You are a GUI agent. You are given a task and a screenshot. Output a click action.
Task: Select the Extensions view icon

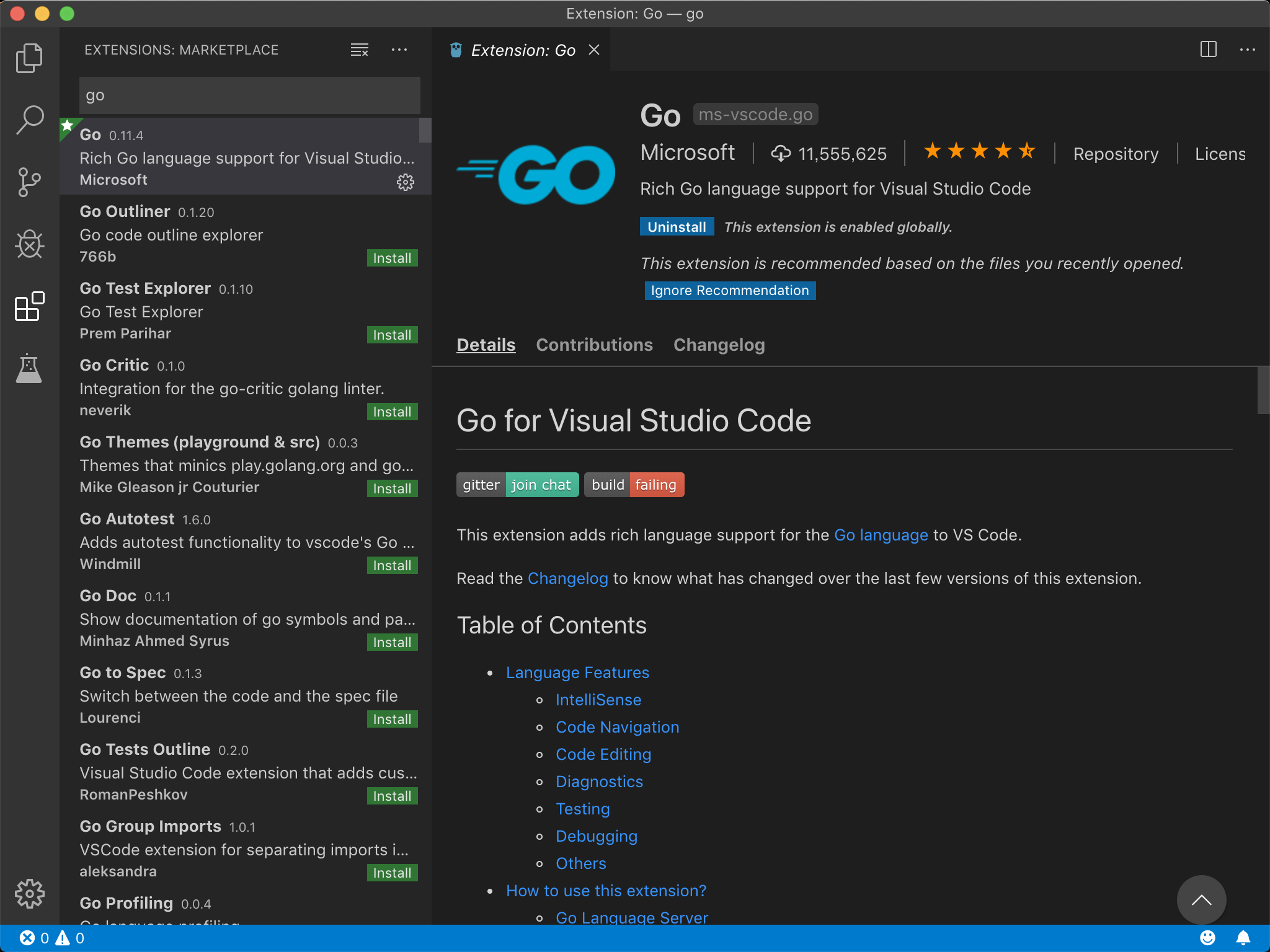coord(29,306)
